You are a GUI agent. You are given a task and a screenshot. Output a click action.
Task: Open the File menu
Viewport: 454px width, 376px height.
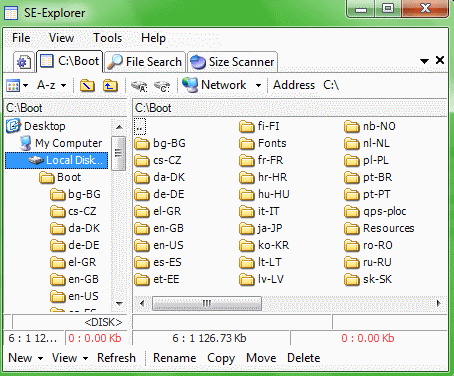coord(21,38)
